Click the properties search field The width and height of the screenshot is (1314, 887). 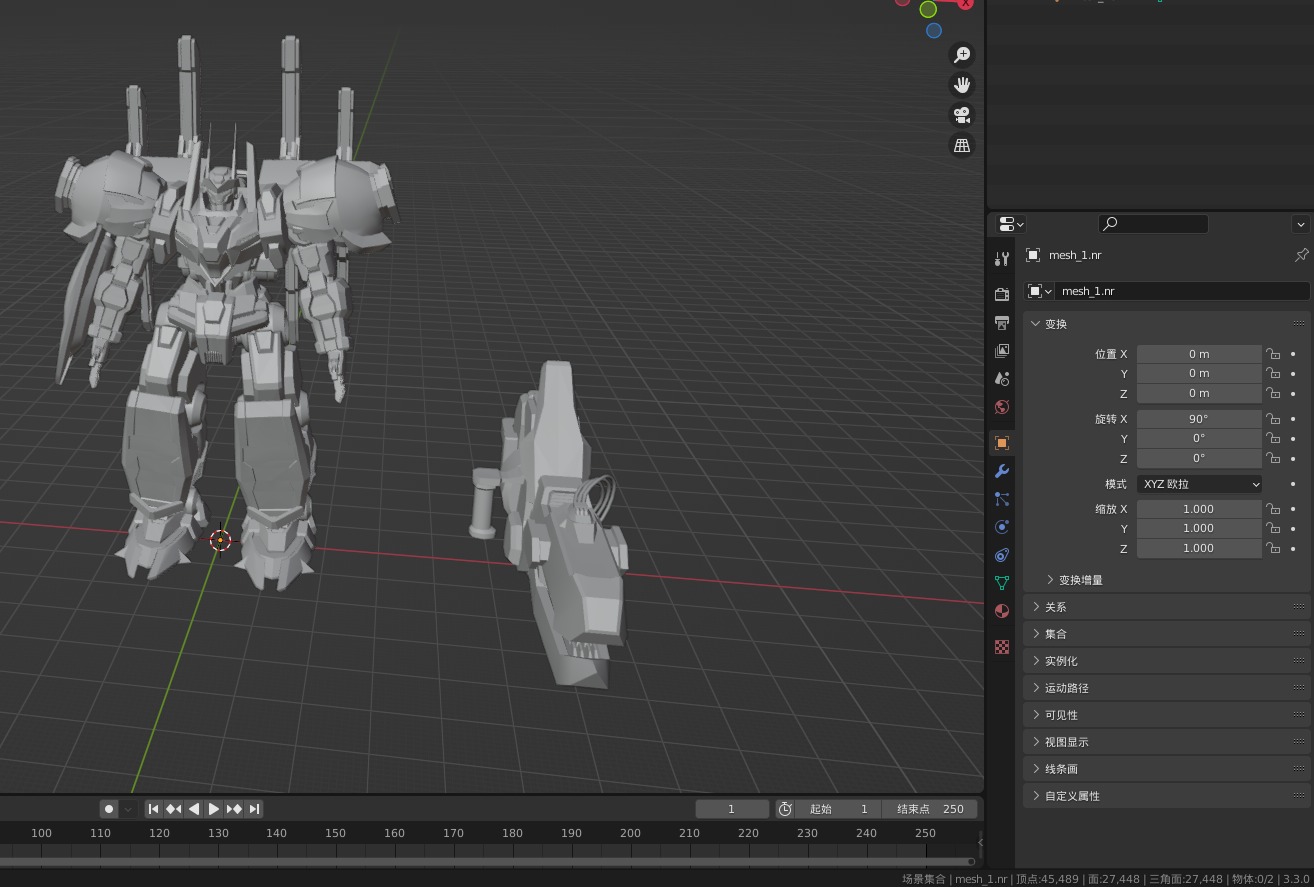point(1153,224)
